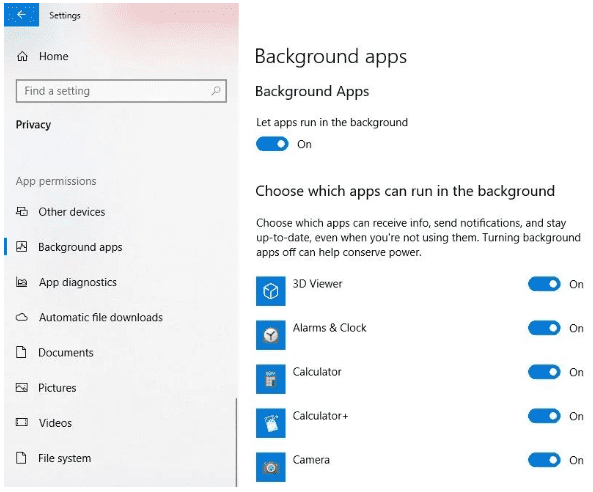The width and height of the screenshot is (593, 492).
Task: Disable 3D Viewer background toggle
Action: pyautogui.click(x=544, y=284)
